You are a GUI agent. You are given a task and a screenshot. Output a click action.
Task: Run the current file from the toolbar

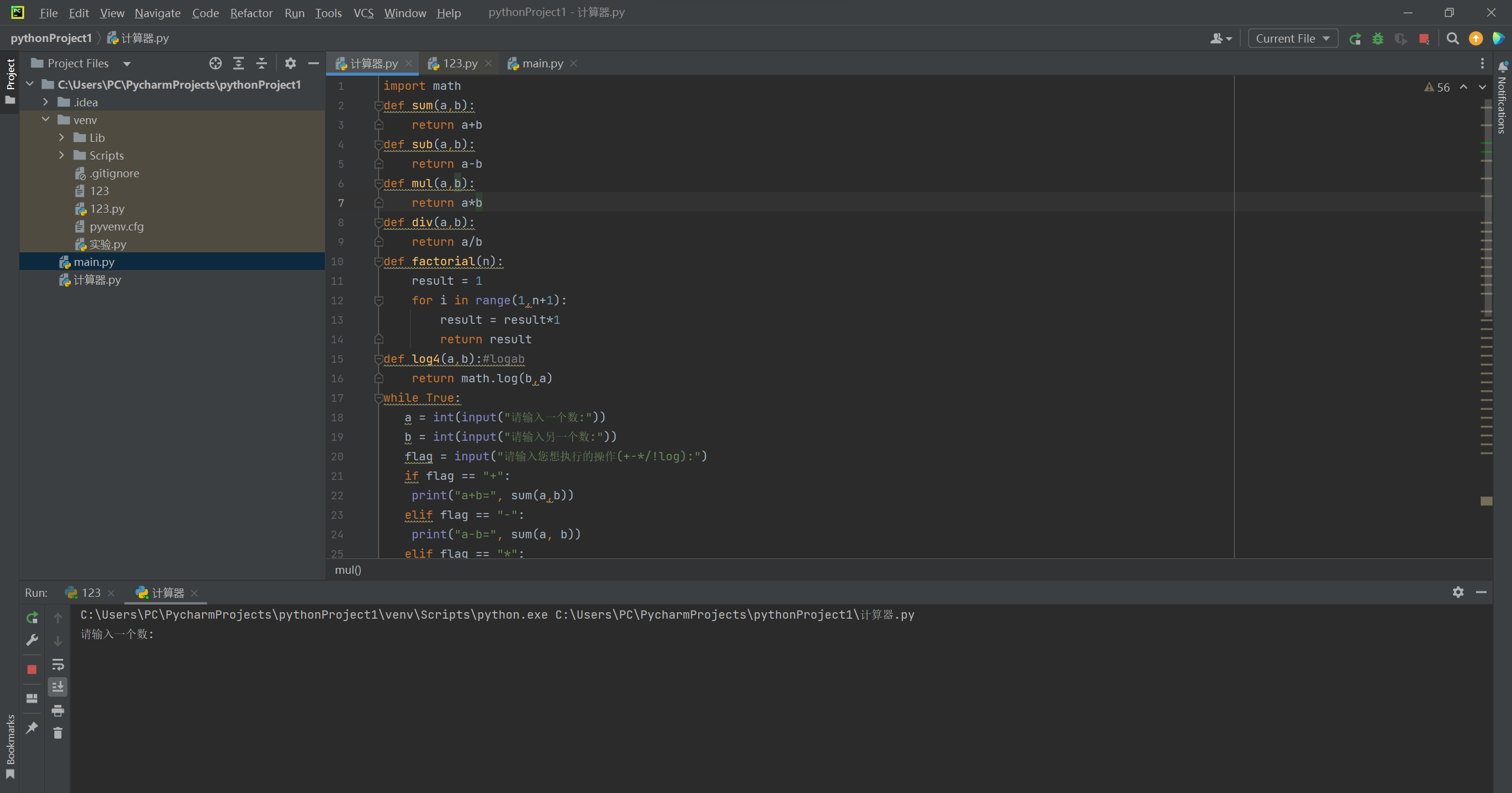click(1355, 39)
